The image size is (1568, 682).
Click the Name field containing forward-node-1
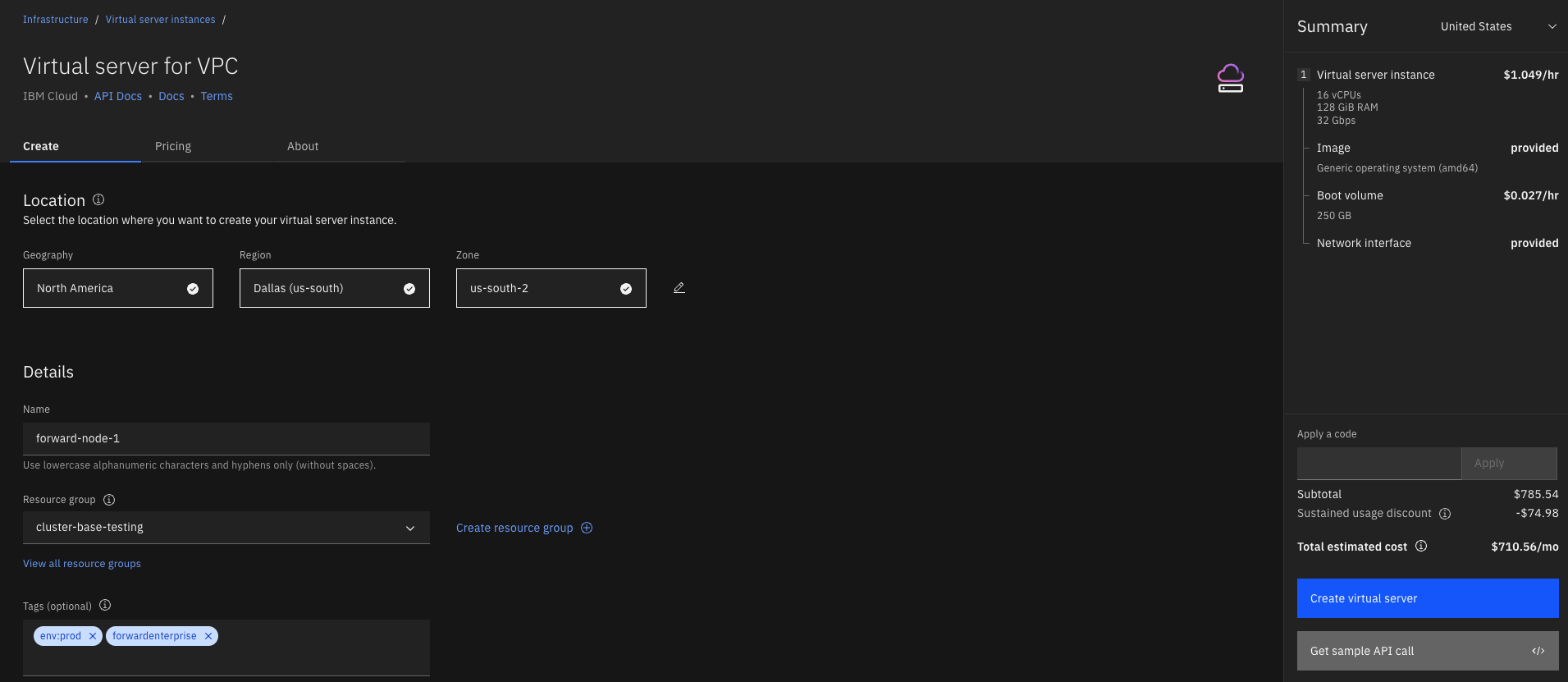pyautogui.click(x=226, y=438)
